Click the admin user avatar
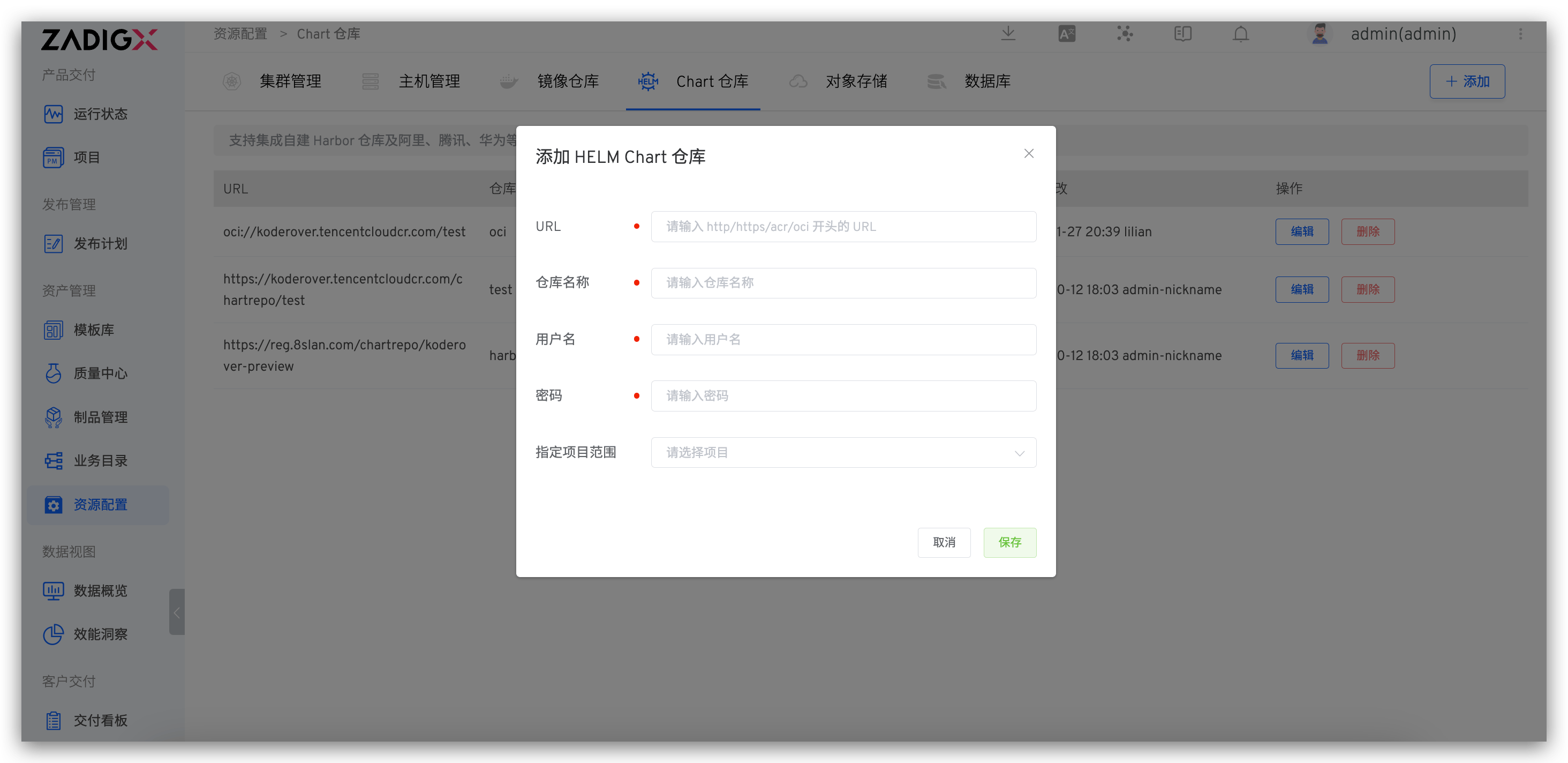Screen dimensions: 1568x763 (x=1319, y=34)
